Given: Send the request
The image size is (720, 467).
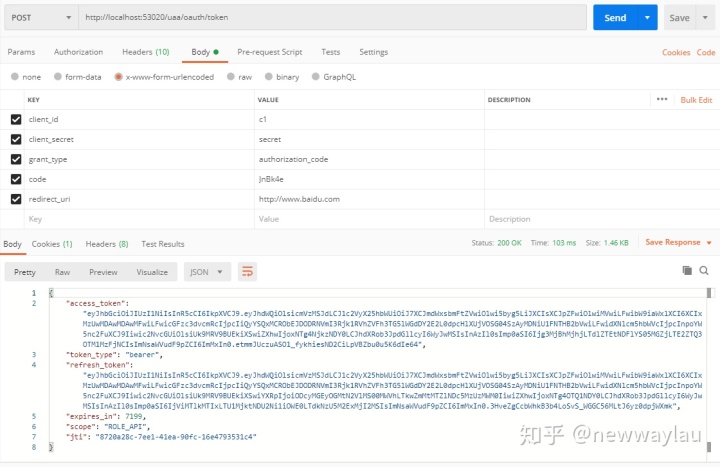Looking at the screenshot, I should (615, 17).
